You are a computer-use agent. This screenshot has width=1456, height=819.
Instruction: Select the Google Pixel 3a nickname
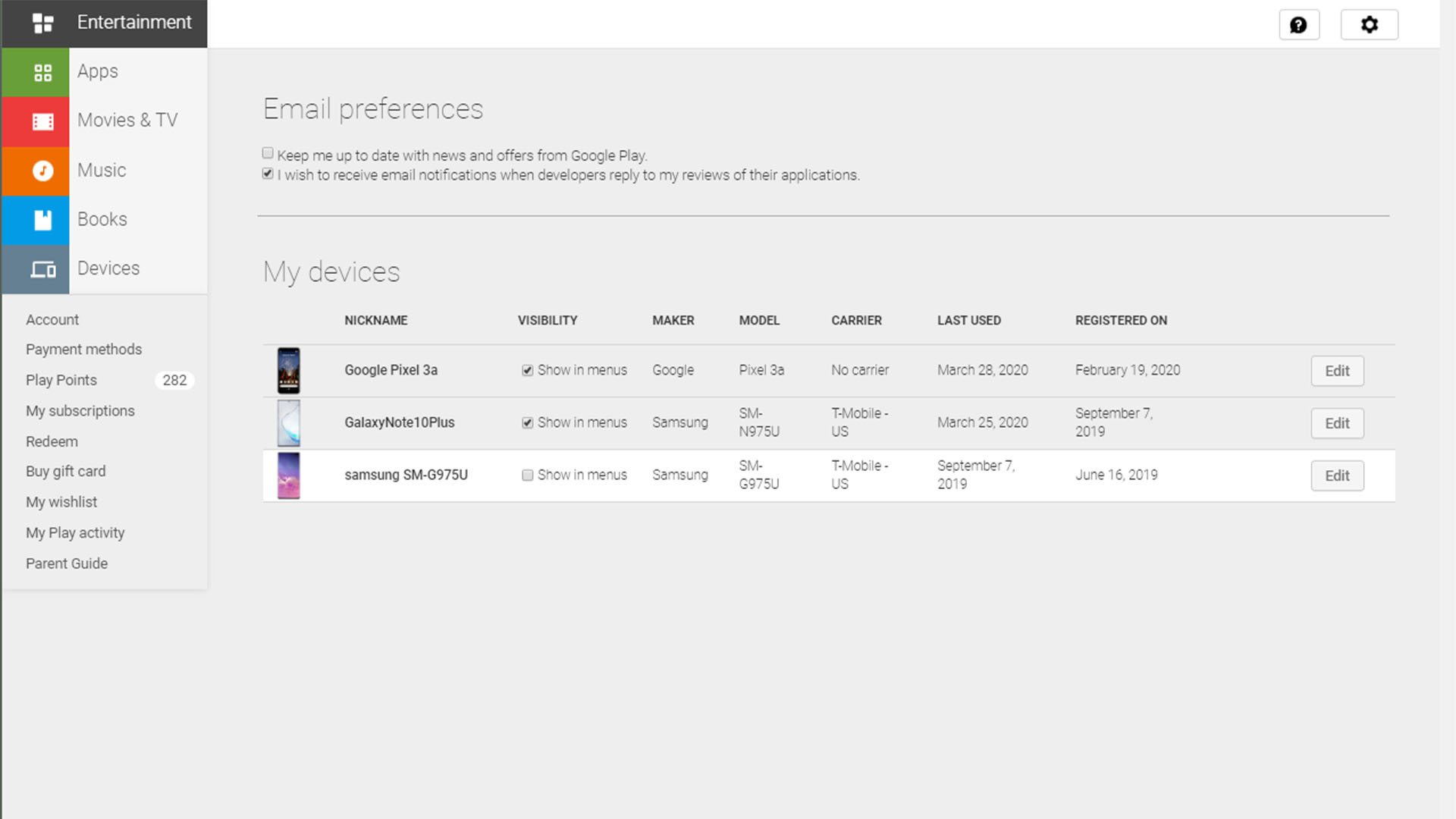[x=391, y=370]
